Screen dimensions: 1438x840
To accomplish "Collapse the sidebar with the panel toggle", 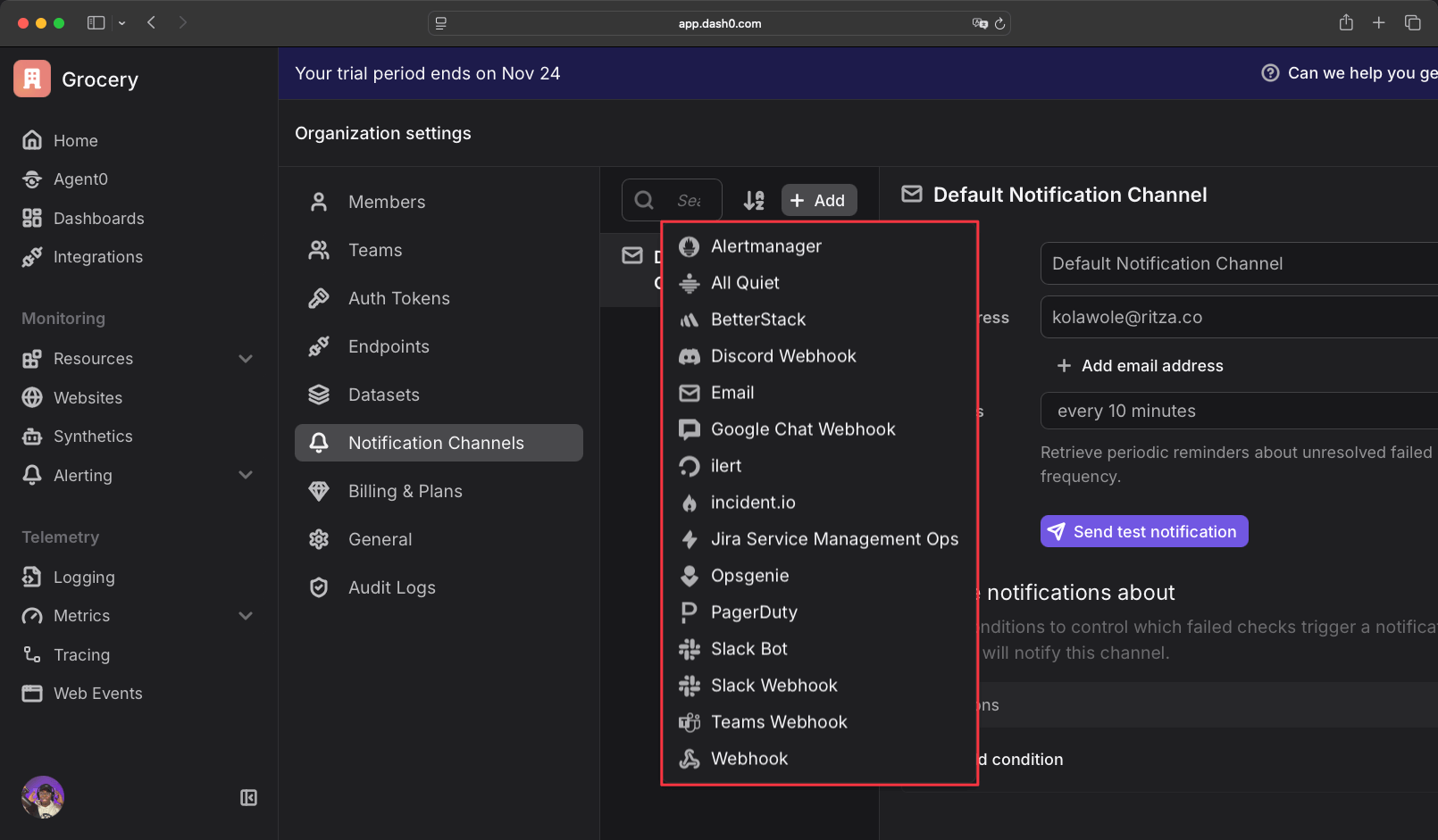I will (x=248, y=797).
